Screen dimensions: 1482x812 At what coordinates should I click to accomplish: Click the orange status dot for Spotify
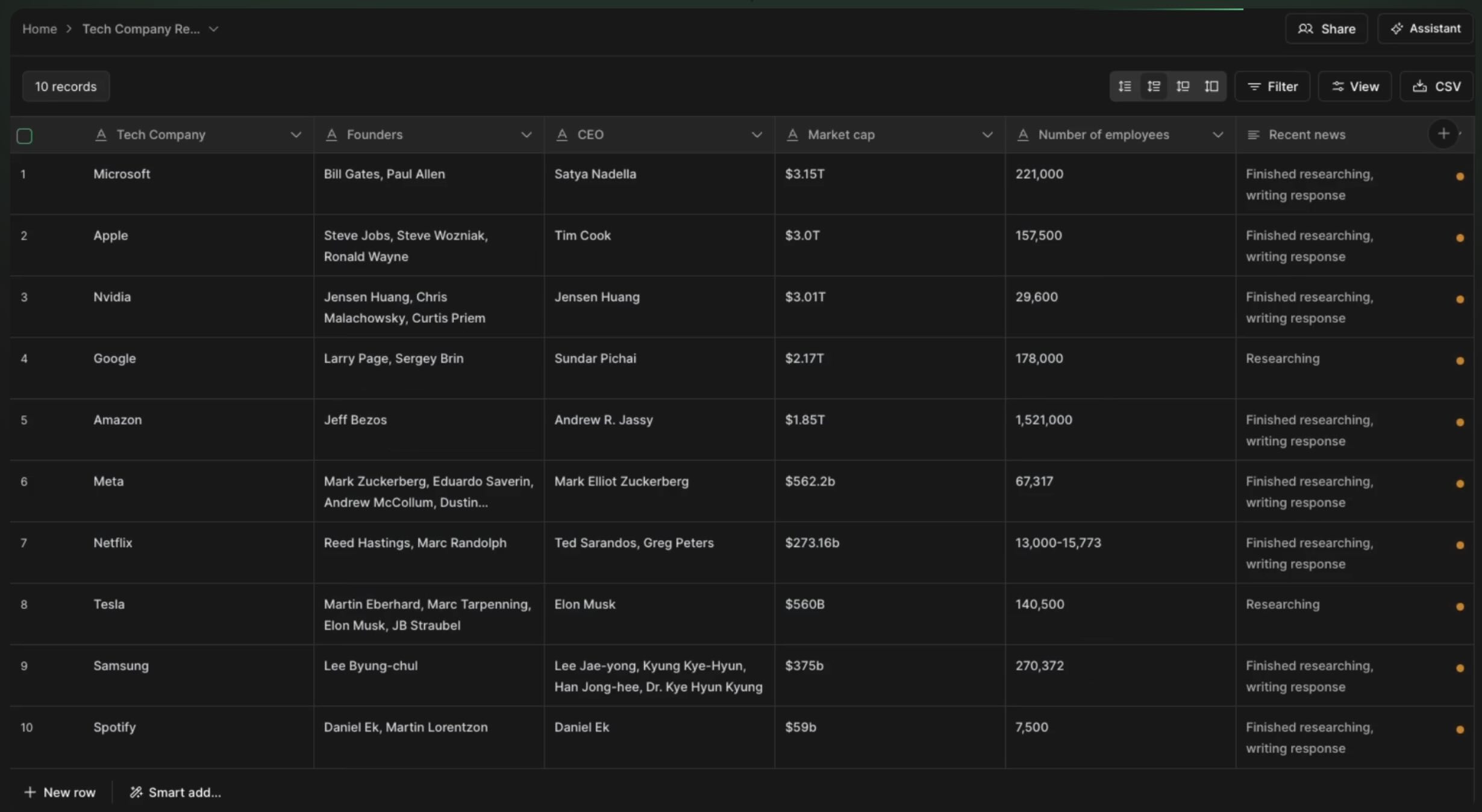tap(1460, 729)
